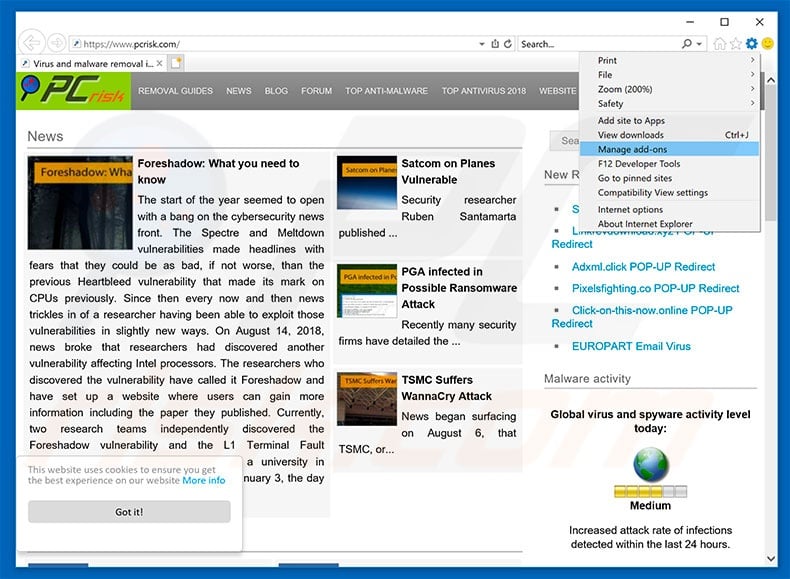Viewport: 790px width, 579px height.
Task: Open Satcom on Planes Vulnerable headline
Action: [x=448, y=171]
